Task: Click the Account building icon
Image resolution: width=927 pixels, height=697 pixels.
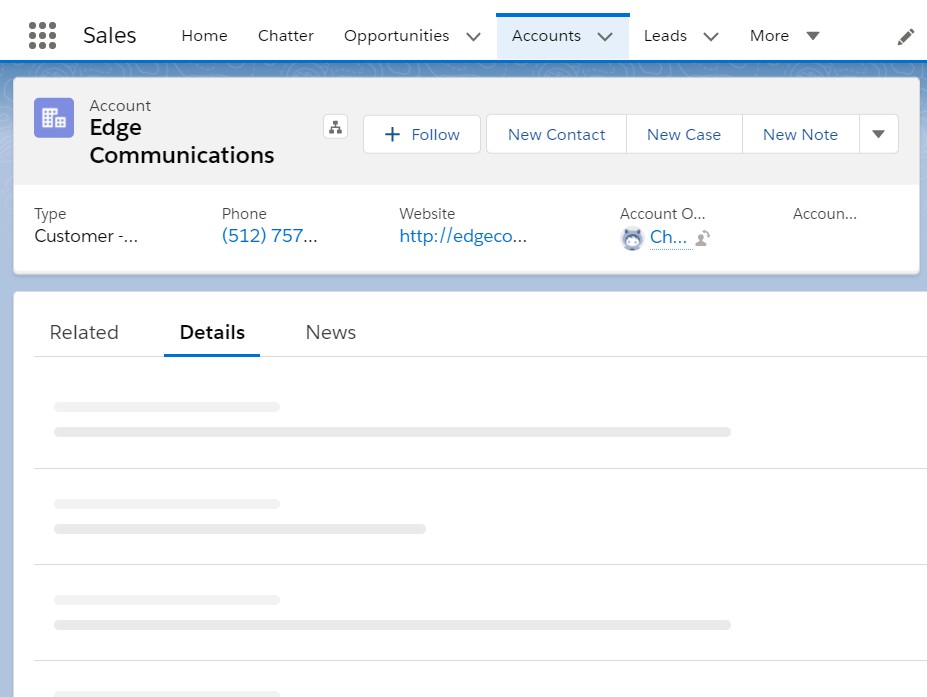Action: (54, 118)
